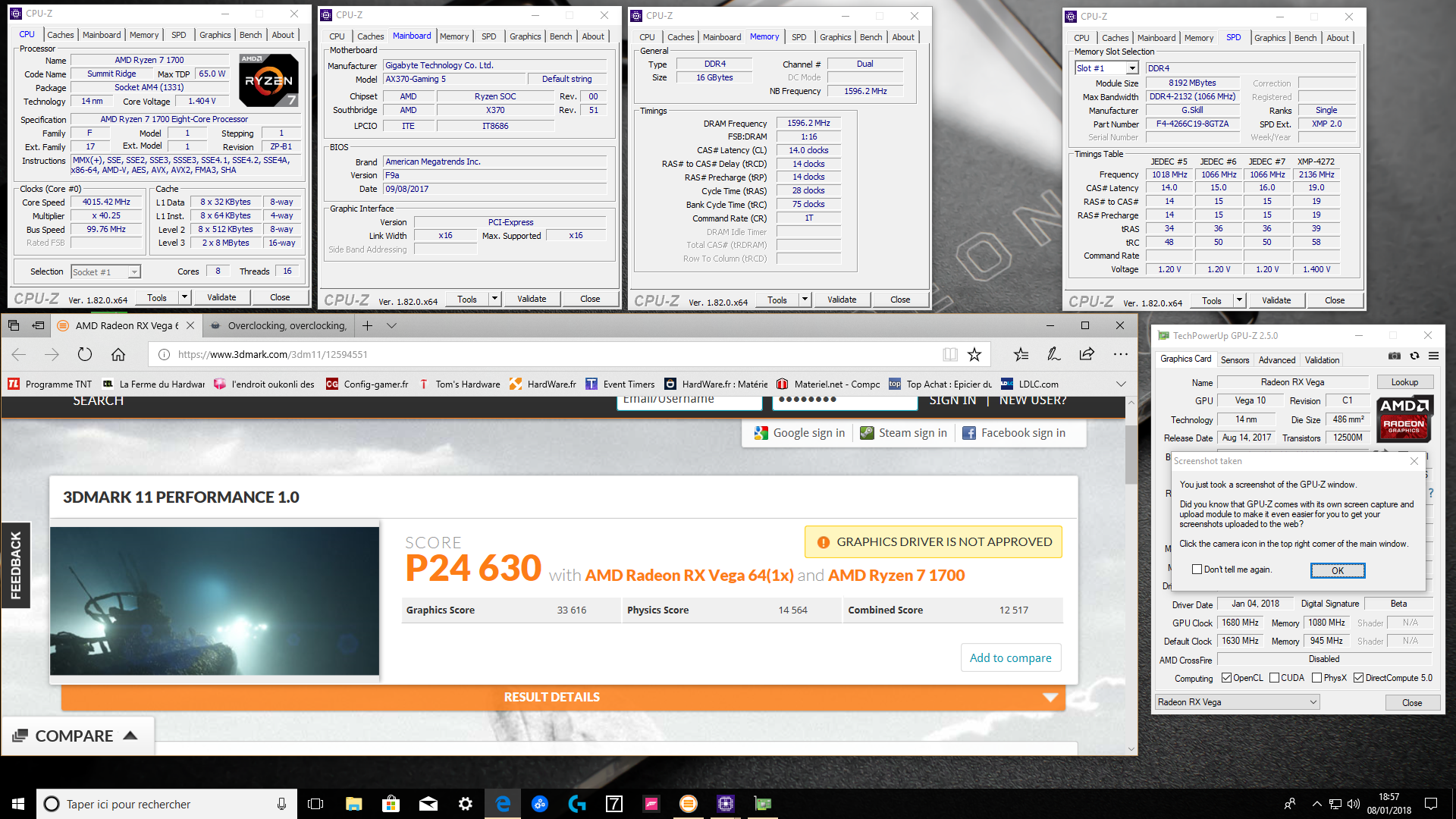1456x819 pixels.
Task: Open Edge web notes pen tool
Action: (1053, 354)
